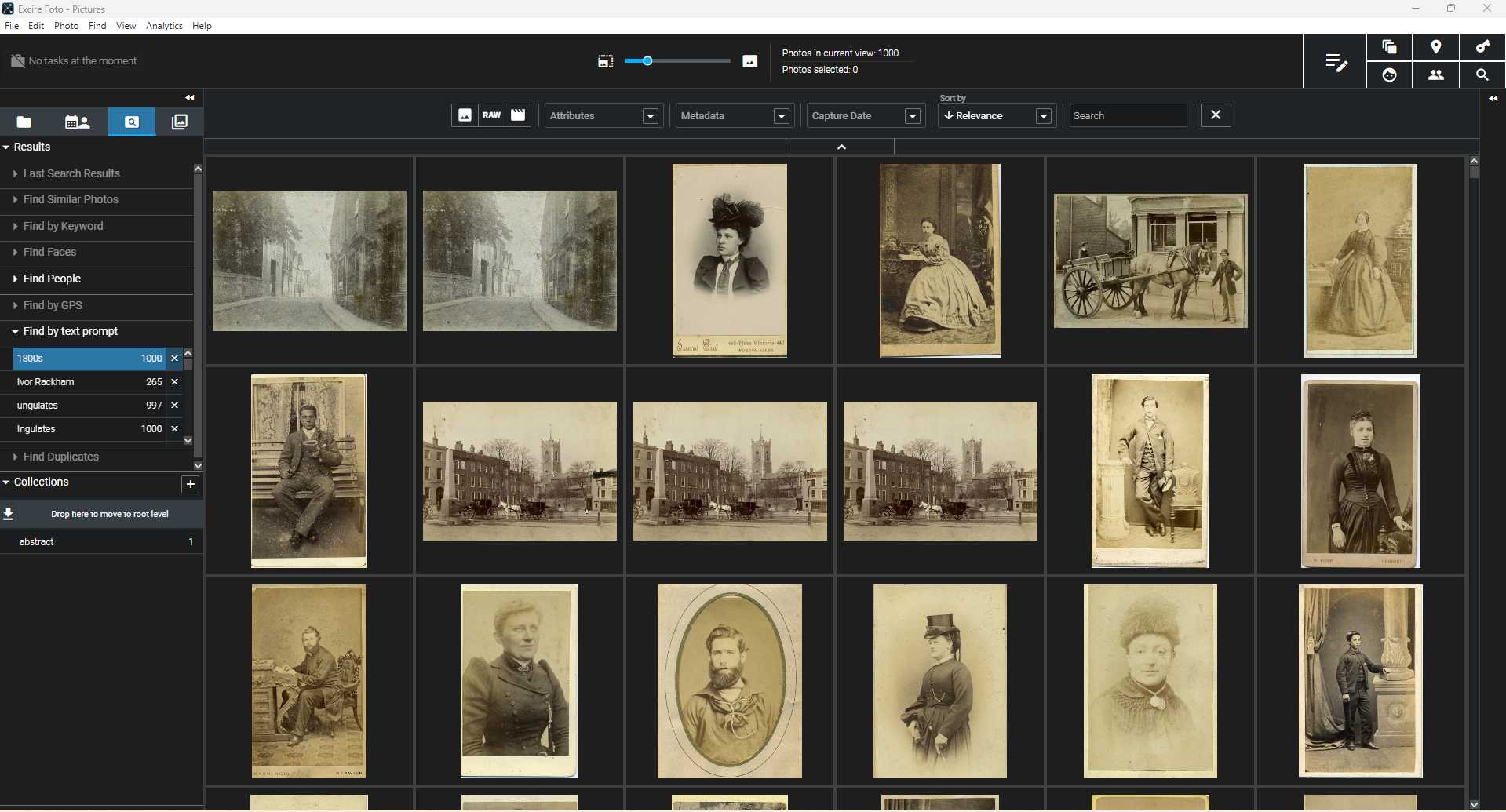Remove the Ivor Rackham text prompt result

coord(175,382)
